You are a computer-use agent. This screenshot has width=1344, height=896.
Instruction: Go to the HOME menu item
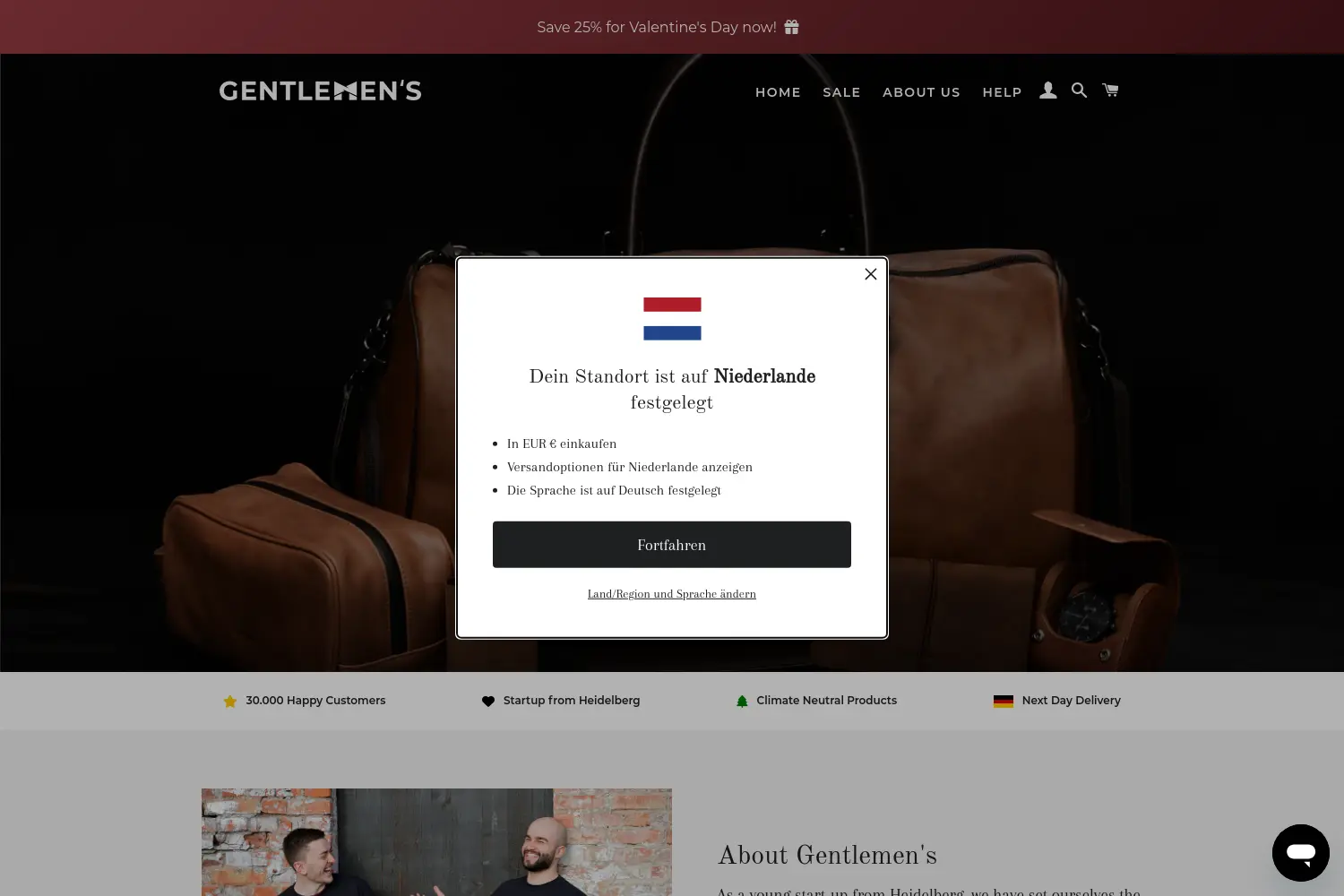(x=778, y=92)
